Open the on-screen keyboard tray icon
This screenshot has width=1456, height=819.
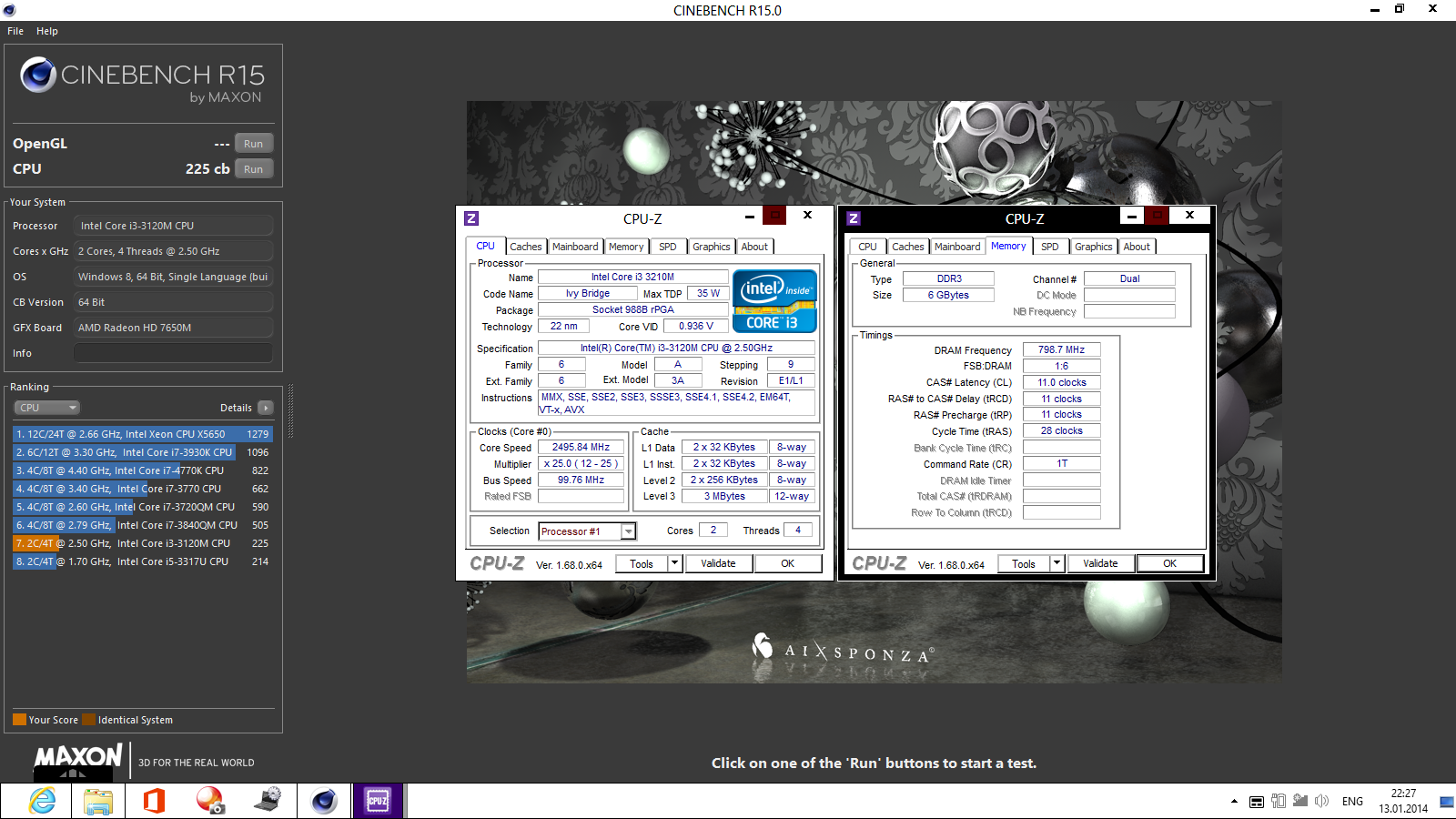pyautogui.click(x=1256, y=802)
